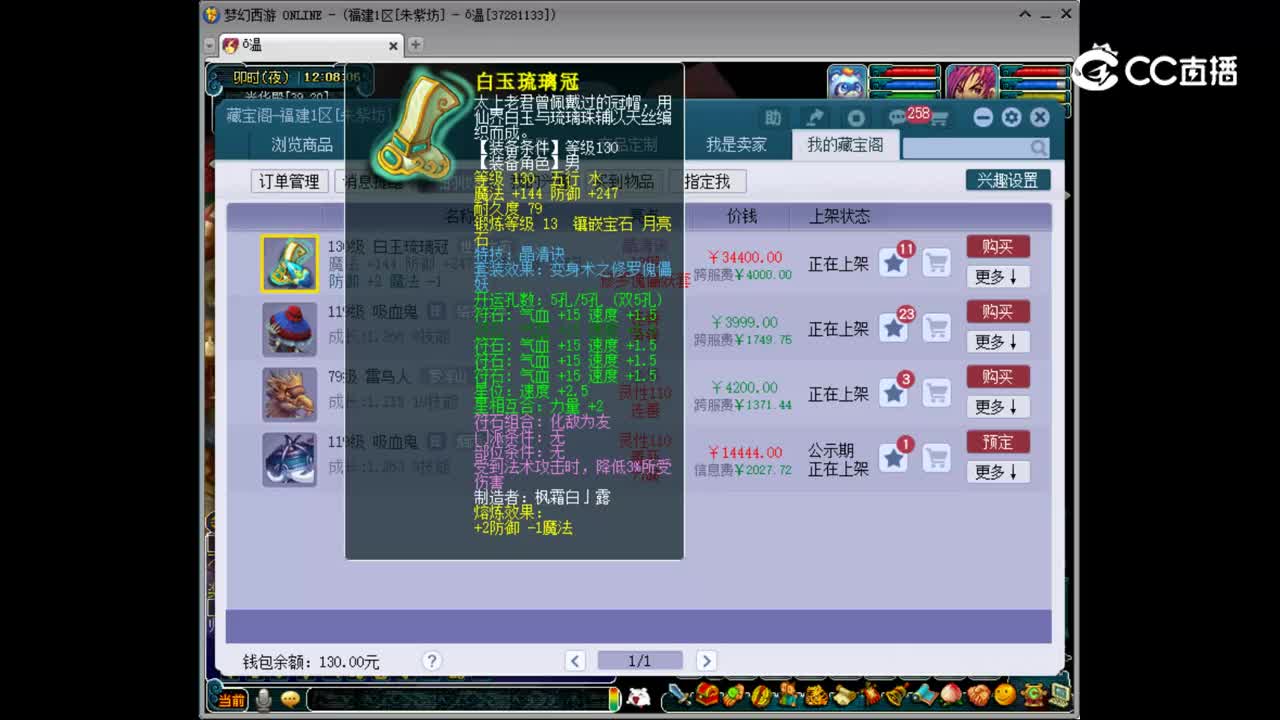Expand 更多 on the ¥14444.00 row

[x=998, y=472]
